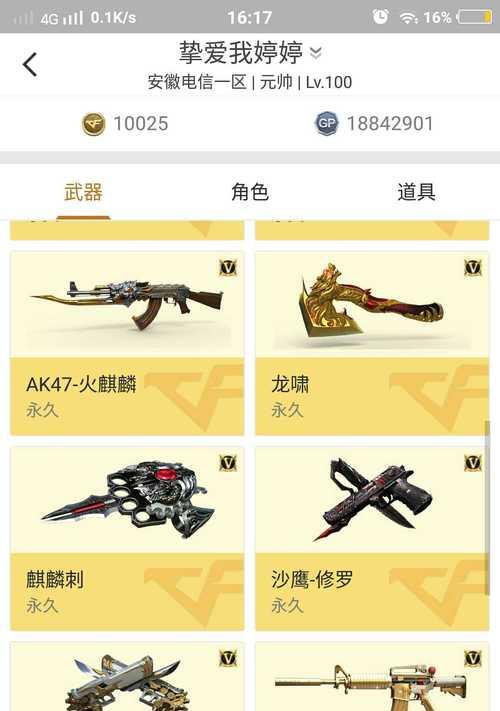
Task: Tap the back arrow icon
Action: tap(30, 64)
